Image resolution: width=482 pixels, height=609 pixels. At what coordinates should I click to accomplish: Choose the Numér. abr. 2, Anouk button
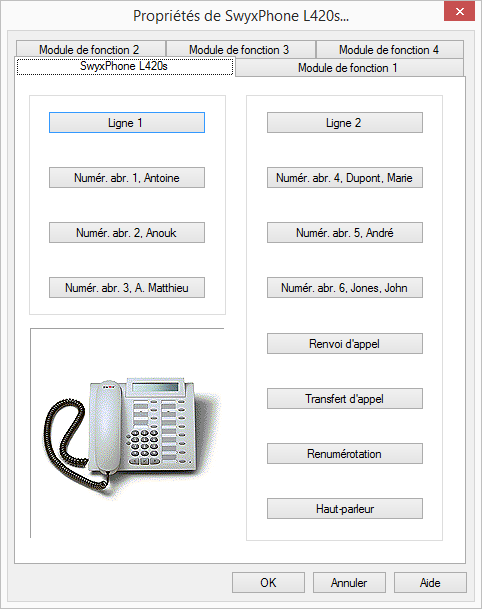(x=127, y=233)
